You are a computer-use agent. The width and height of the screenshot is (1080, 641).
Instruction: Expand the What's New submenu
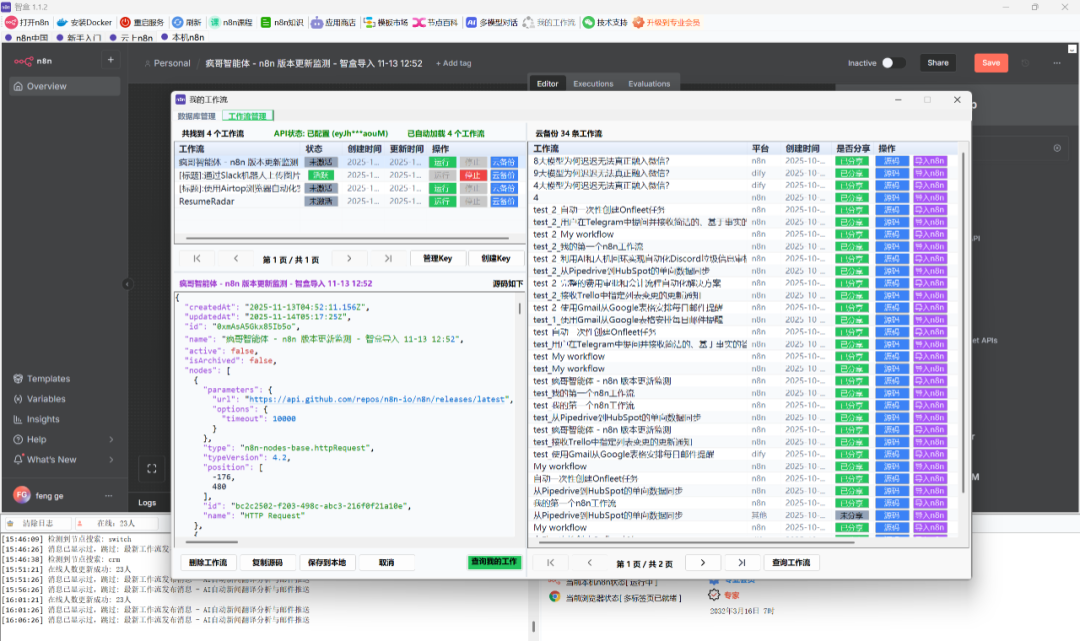(x=111, y=460)
